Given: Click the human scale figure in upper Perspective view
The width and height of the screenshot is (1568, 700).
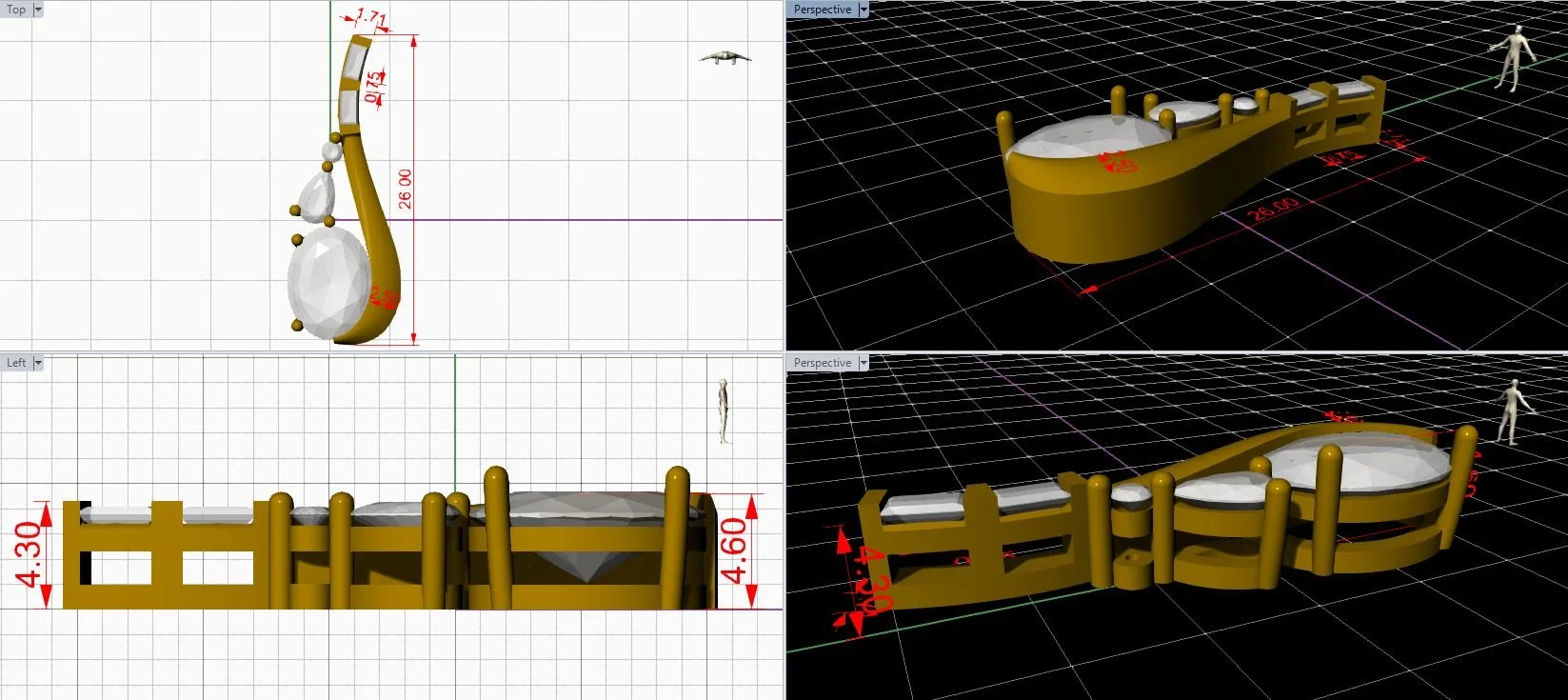Looking at the screenshot, I should pos(1512,60).
